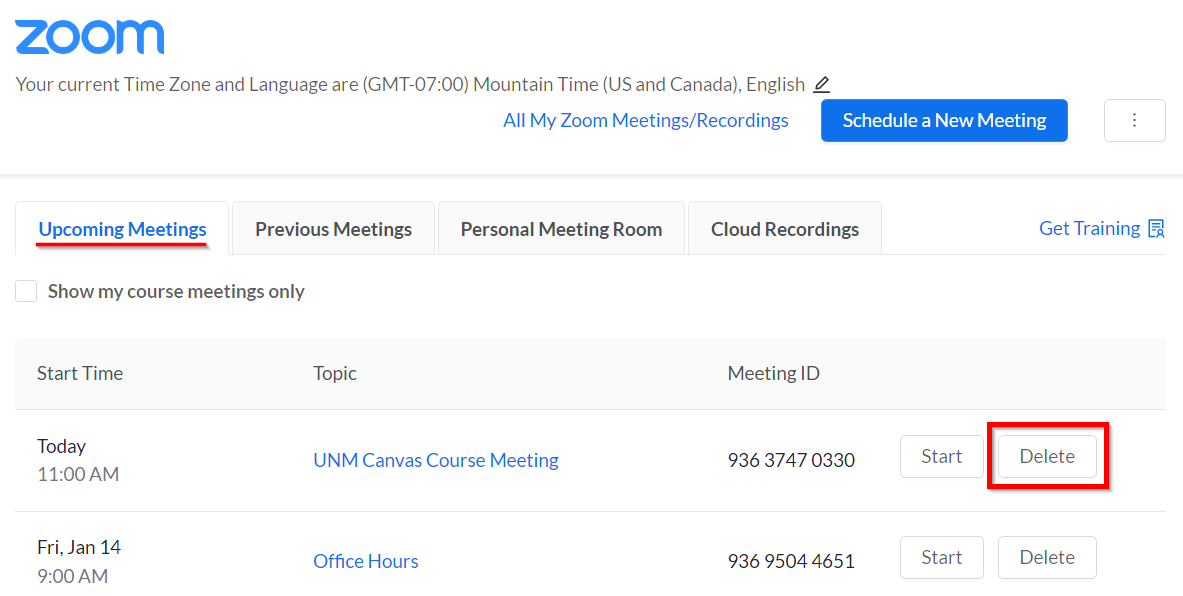Go to the Cloud Recordings tab
Viewport: 1183px width, 596px height.
784,229
